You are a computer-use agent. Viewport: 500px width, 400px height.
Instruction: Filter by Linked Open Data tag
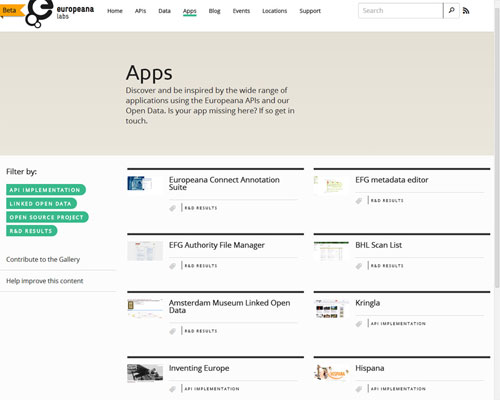coord(41,204)
